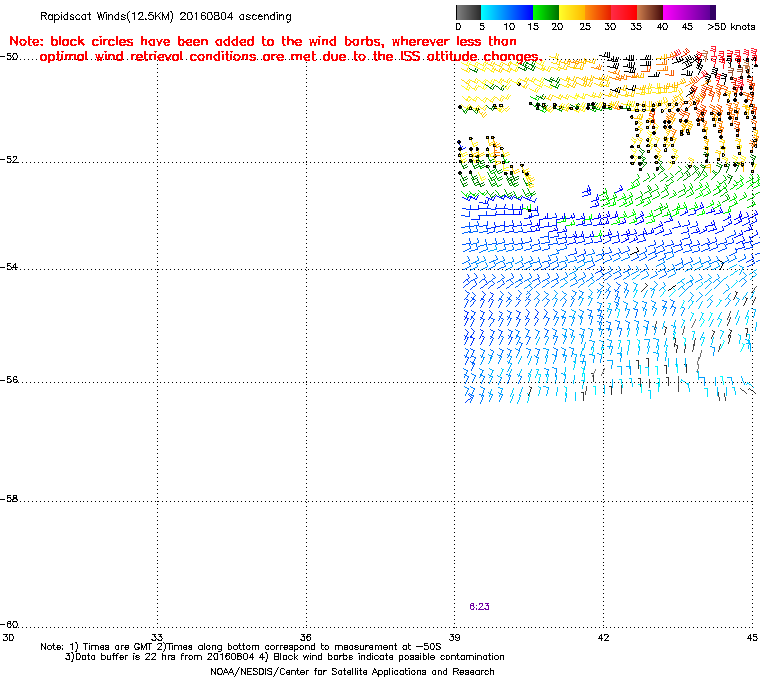Screen dimensions: 760x688
Task: Click the longitude label '36'
Action: (x=306, y=638)
